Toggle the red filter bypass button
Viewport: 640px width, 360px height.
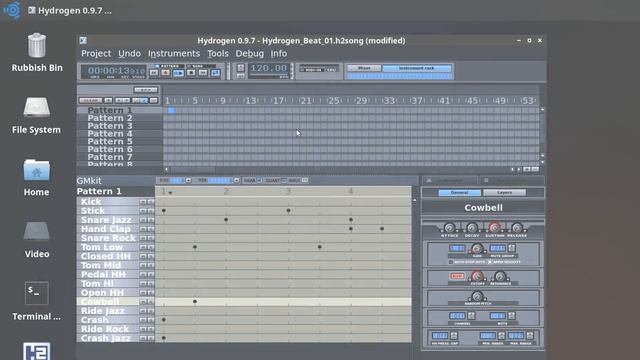[x=457, y=276]
